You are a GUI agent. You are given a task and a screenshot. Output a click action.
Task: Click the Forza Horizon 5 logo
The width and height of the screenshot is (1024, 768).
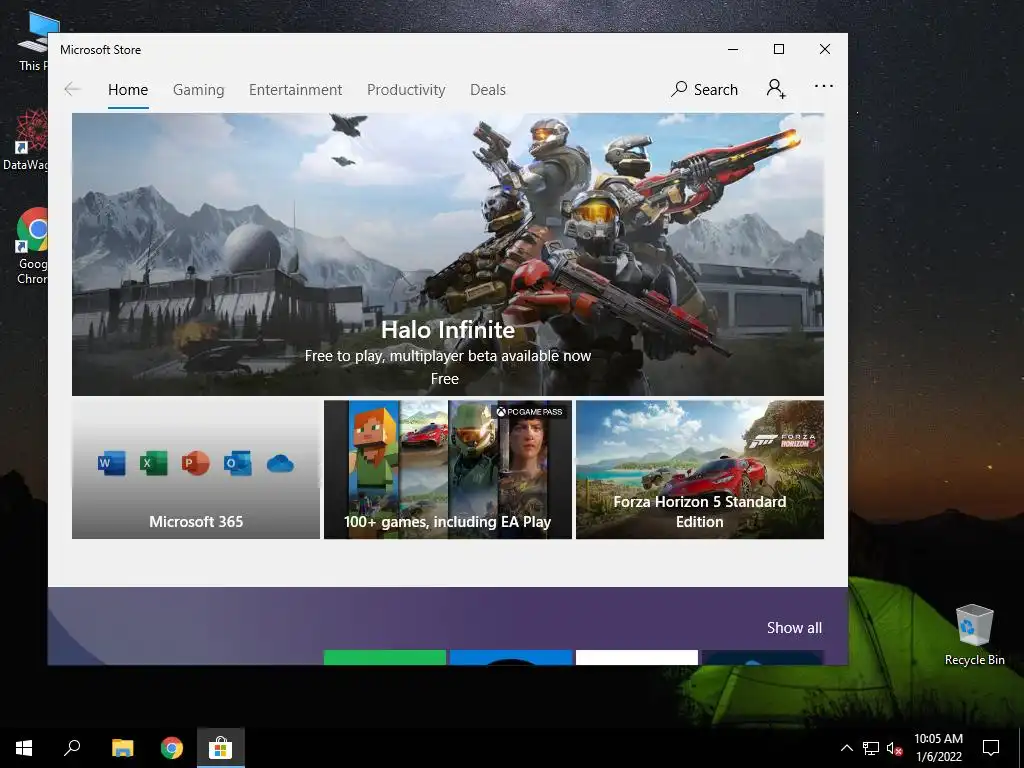782,441
